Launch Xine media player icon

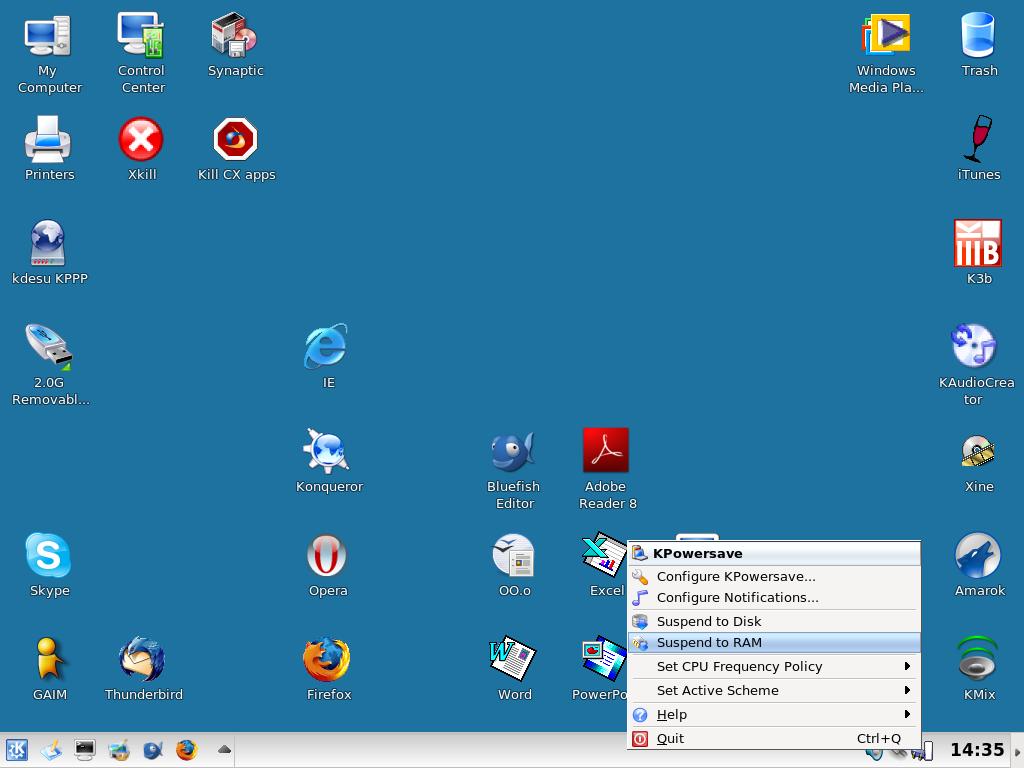click(x=978, y=452)
